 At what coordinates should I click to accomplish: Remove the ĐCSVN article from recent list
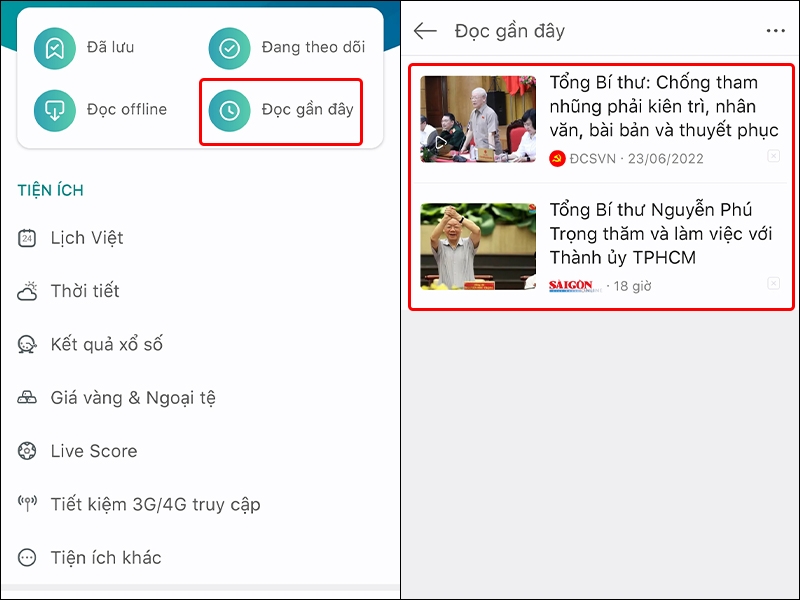pyautogui.click(x=773, y=156)
